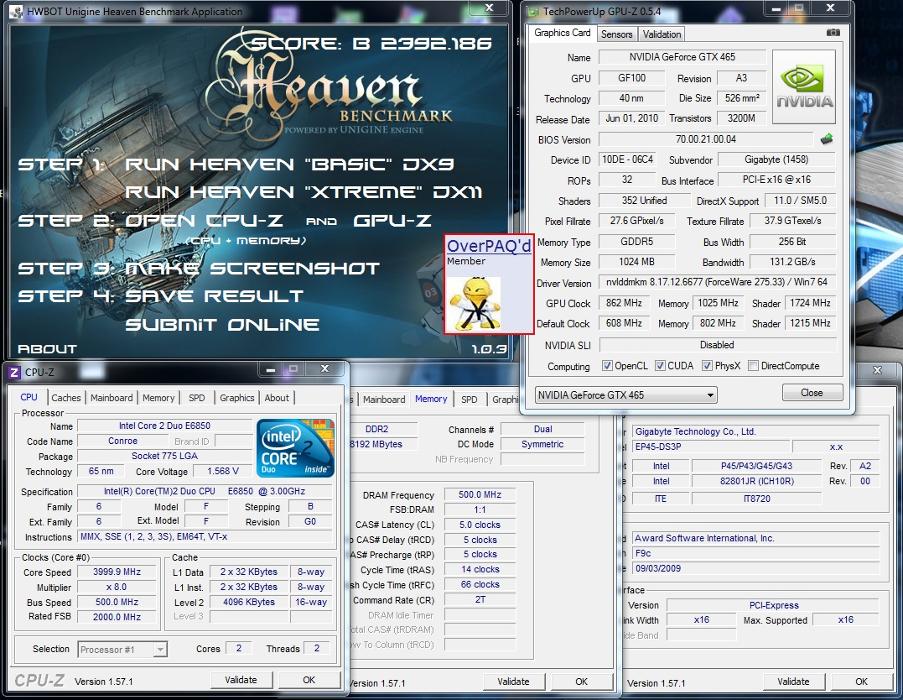Open the Processor #1 selection dropdown

(122, 649)
